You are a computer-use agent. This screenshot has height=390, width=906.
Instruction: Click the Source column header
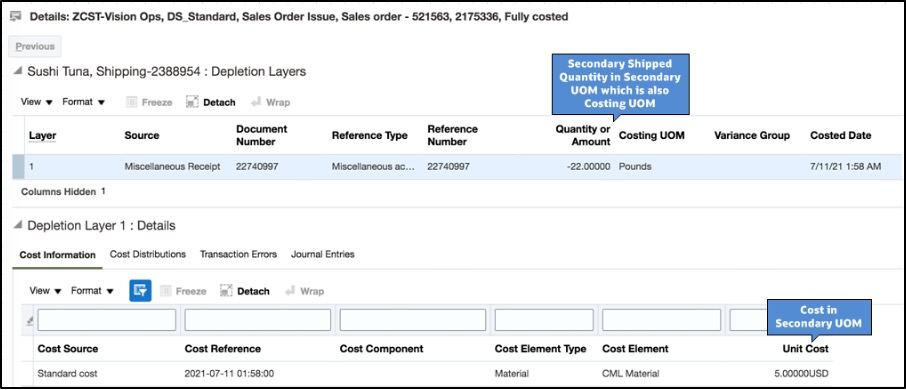(142, 135)
